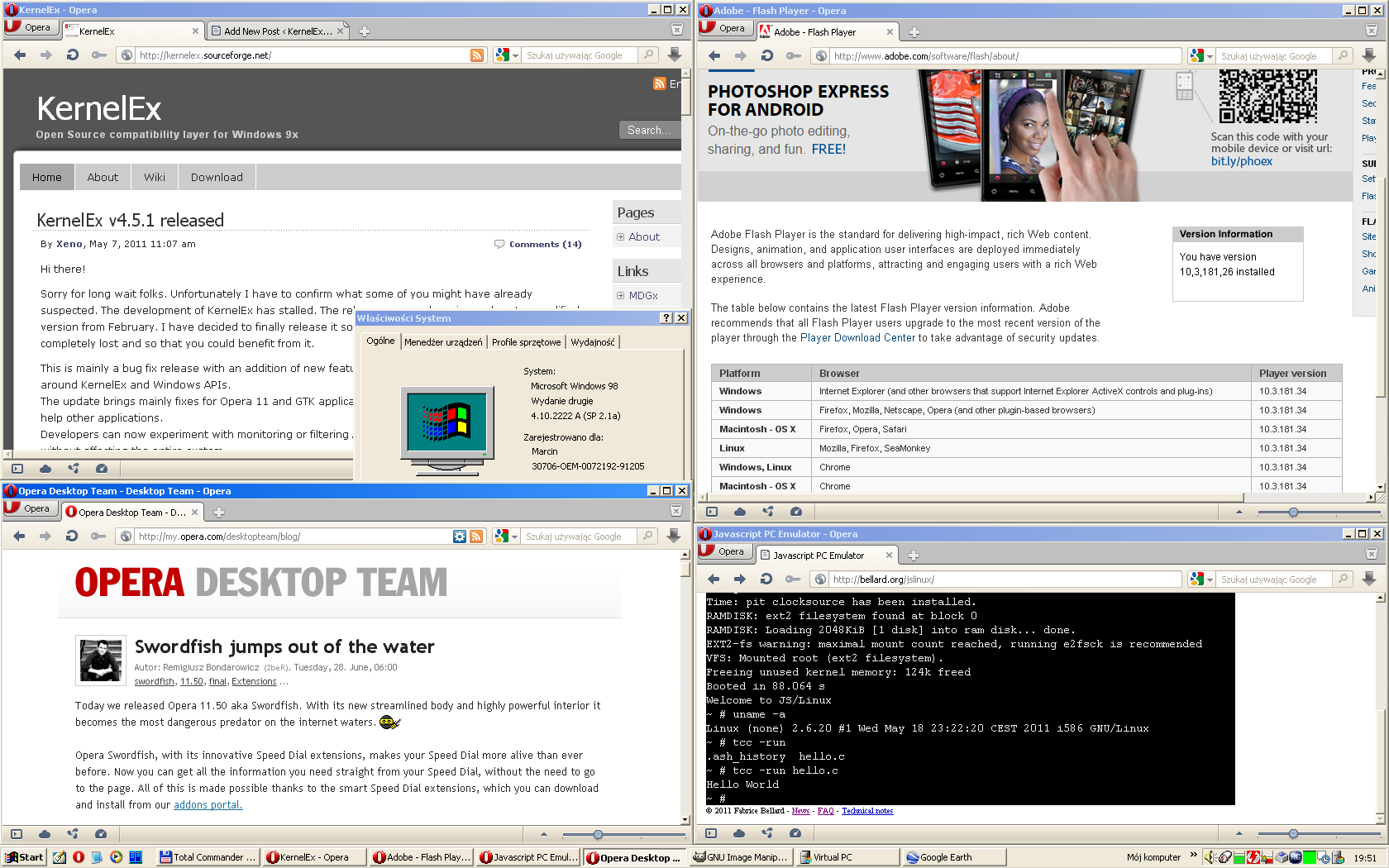Go back in the Adobe Flash Player window

[715, 56]
